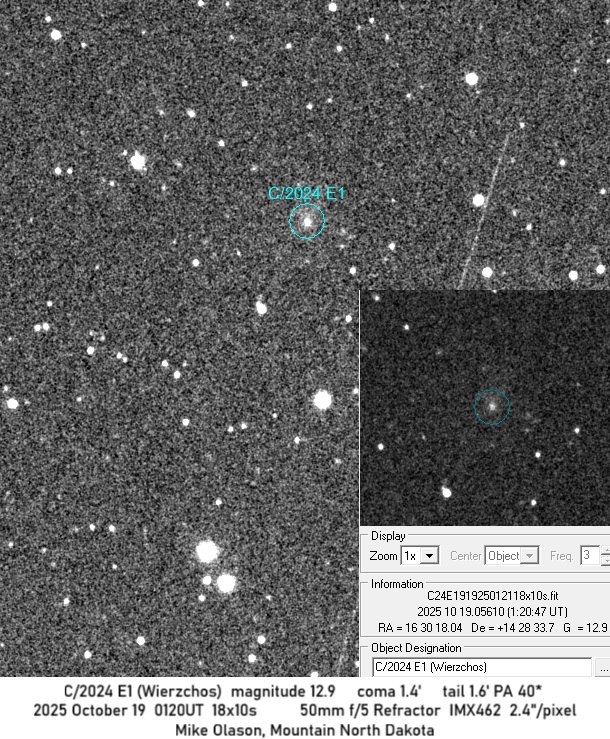
Task: Click the observation date and time line
Action: [x=482, y=610]
